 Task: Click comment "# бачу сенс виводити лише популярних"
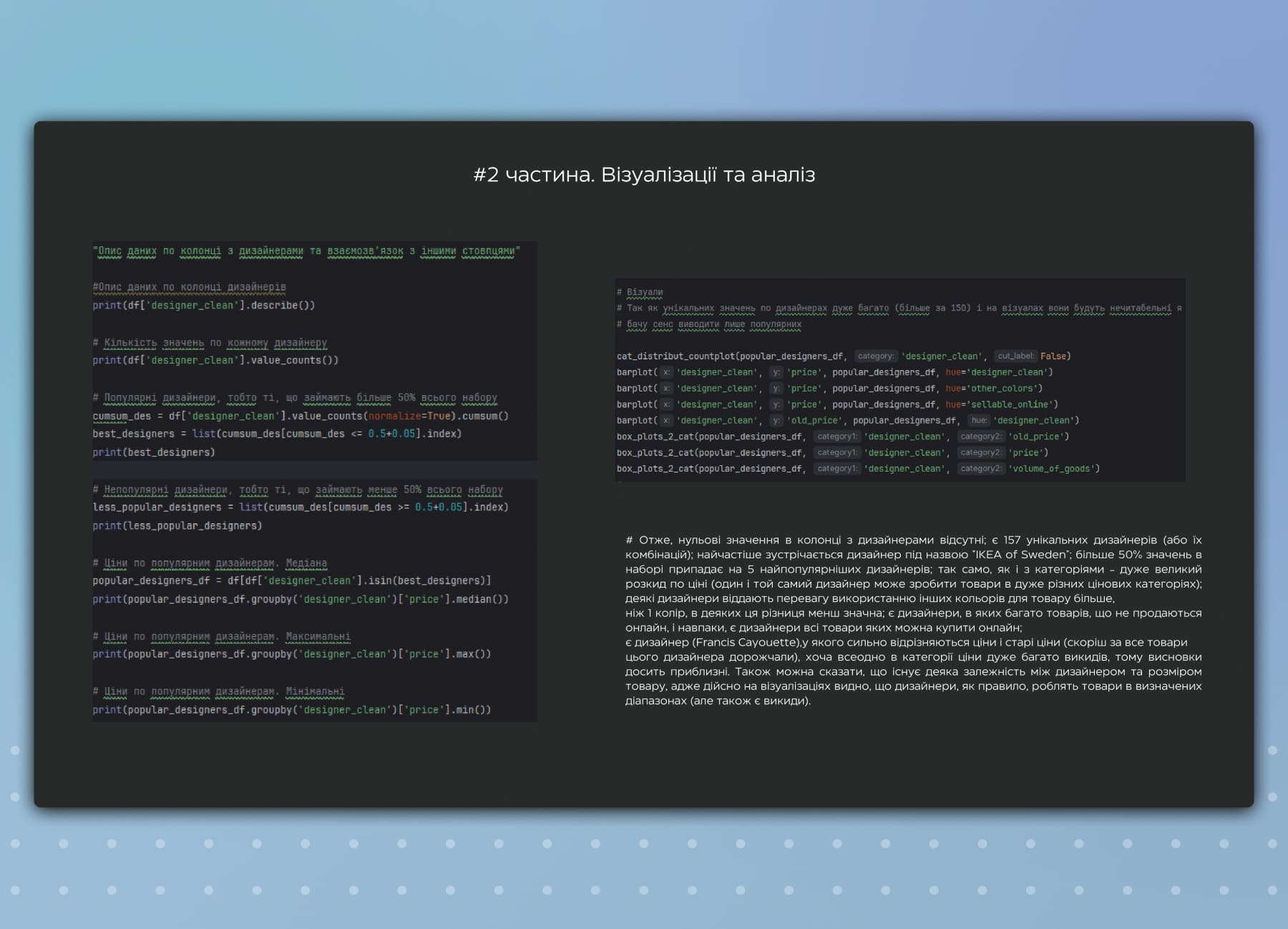pyautogui.click(x=709, y=324)
